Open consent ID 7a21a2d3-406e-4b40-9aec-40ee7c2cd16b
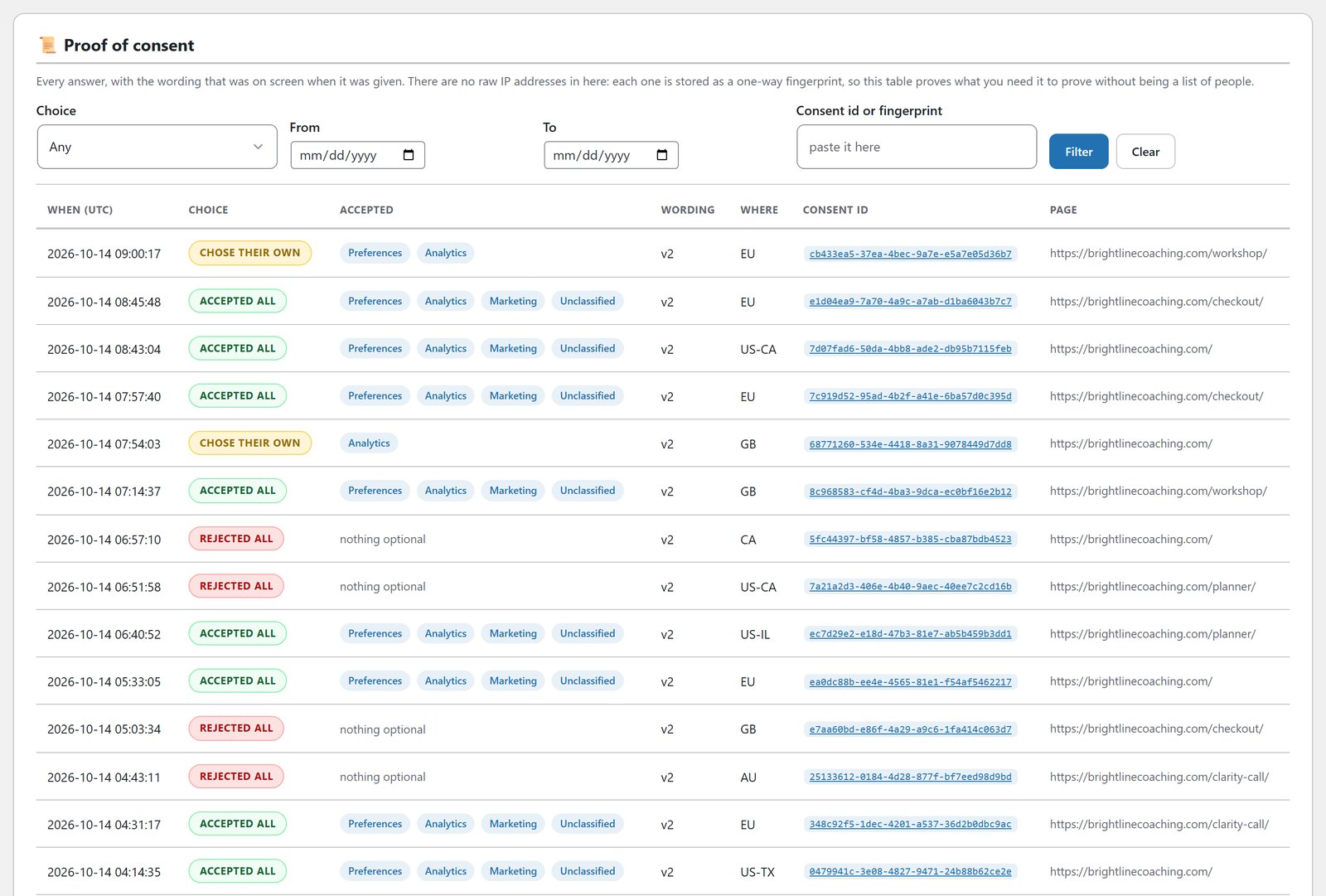The height and width of the screenshot is (896, 1326). [910, 587]
